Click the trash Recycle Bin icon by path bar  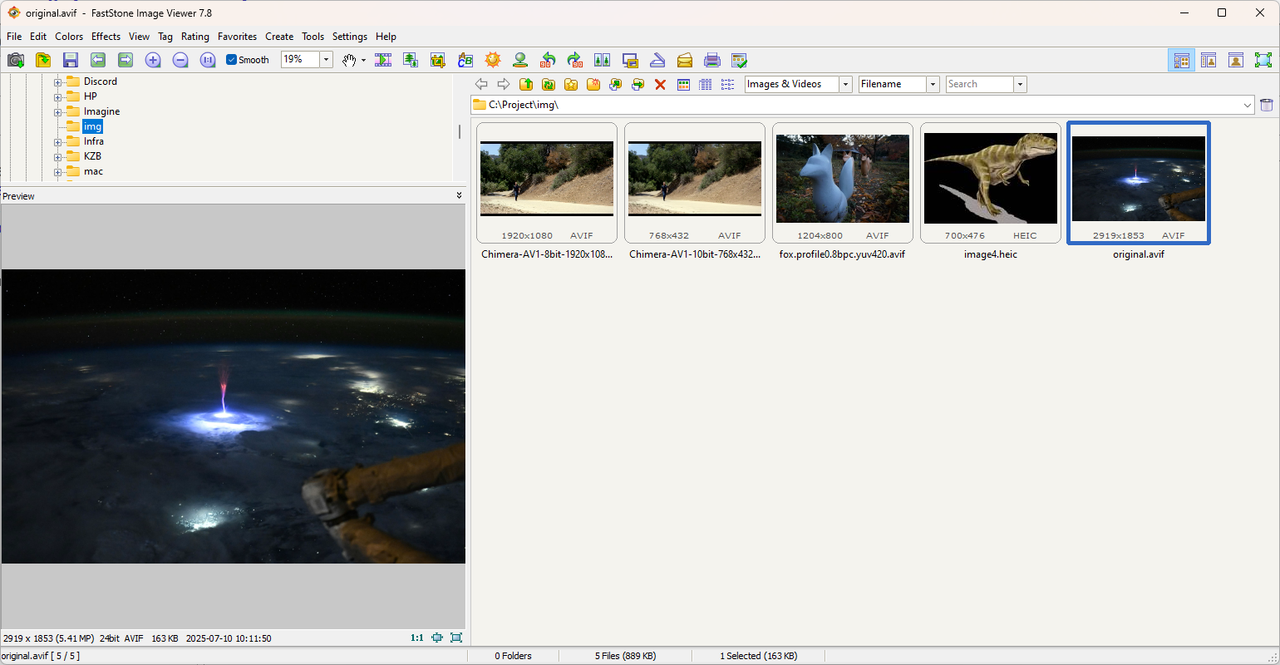[x=1267, y=105]
